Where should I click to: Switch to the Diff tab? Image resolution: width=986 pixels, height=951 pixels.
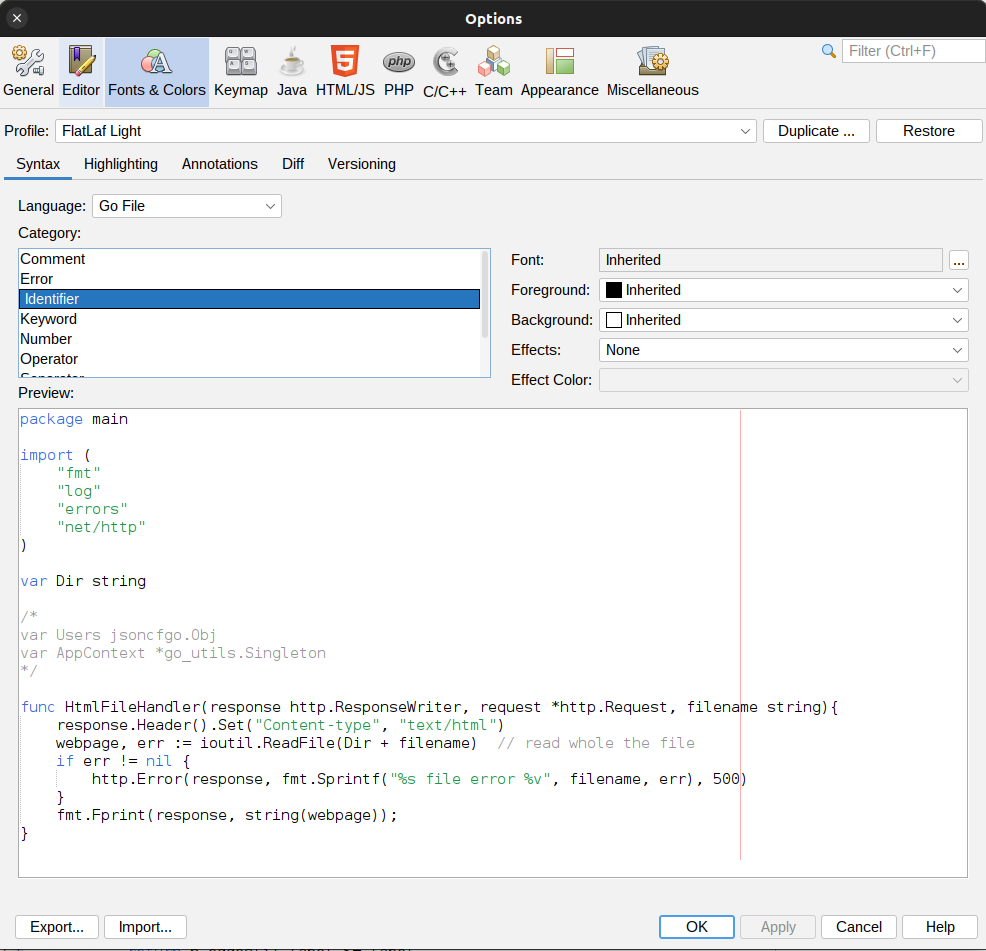tap(293, 164)
